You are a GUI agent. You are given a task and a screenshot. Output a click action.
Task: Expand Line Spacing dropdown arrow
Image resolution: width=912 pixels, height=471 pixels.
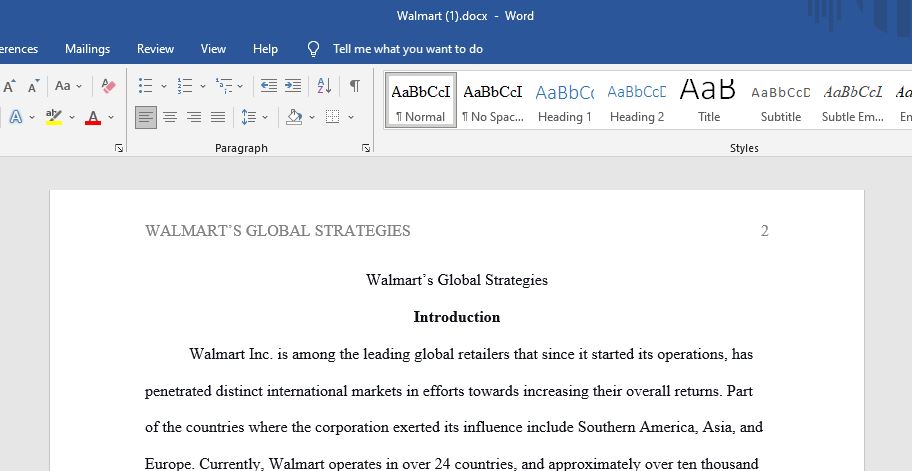(265, 117)
